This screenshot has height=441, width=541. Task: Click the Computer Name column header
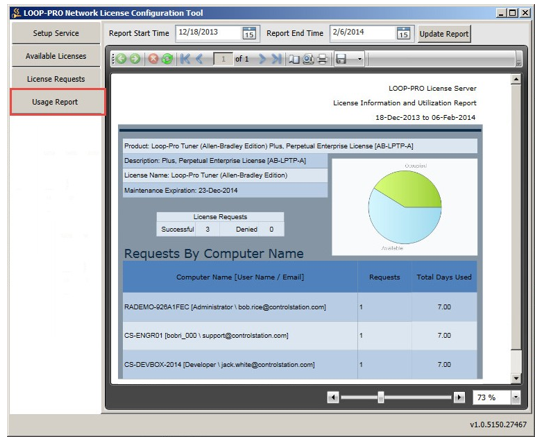(x=240, y=277)
